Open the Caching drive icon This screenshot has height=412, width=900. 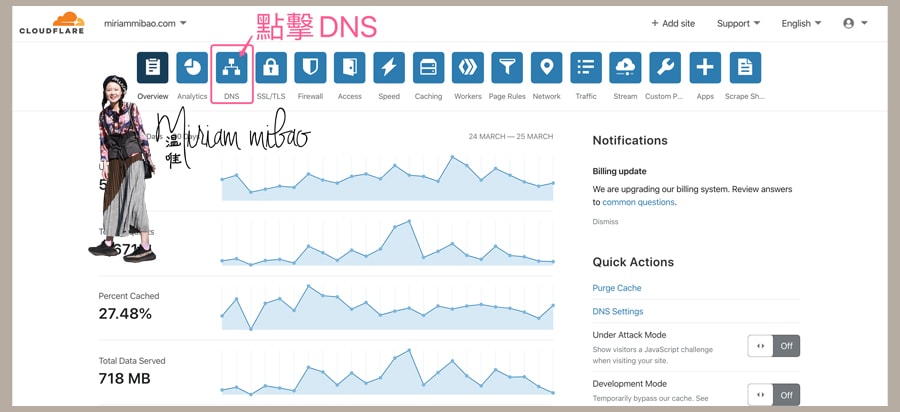point(429,68)
